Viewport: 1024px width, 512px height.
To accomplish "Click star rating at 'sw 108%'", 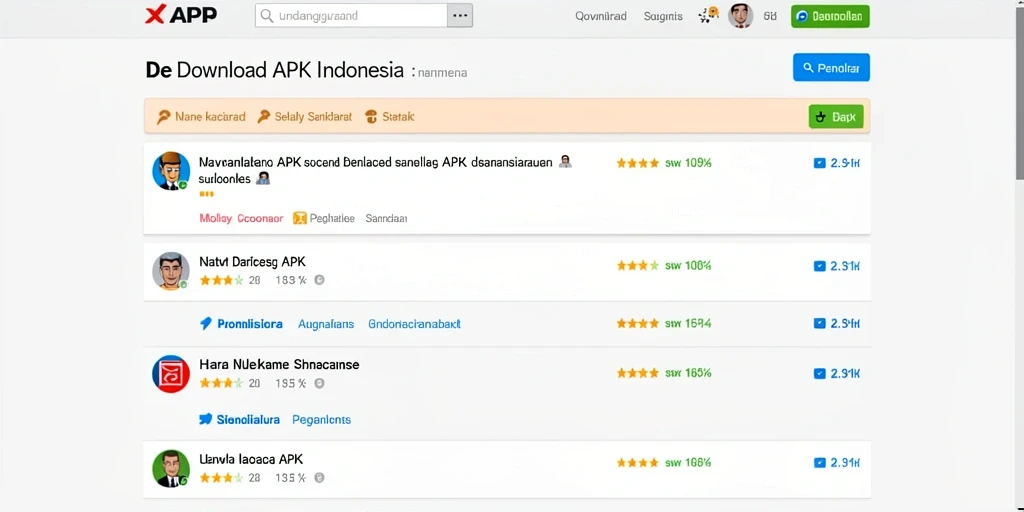I will [x=637, y=266].
